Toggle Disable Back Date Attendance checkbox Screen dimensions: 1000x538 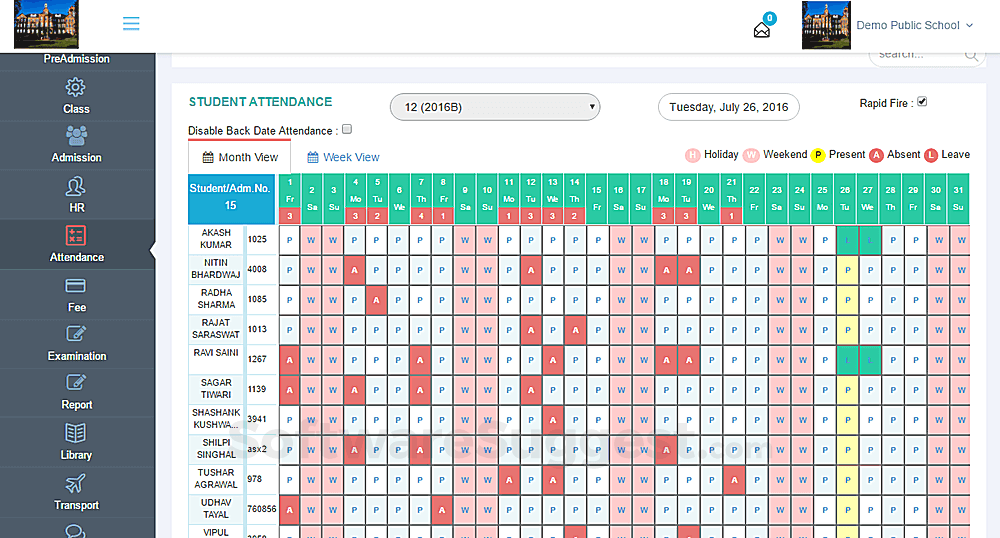[347, 129]
